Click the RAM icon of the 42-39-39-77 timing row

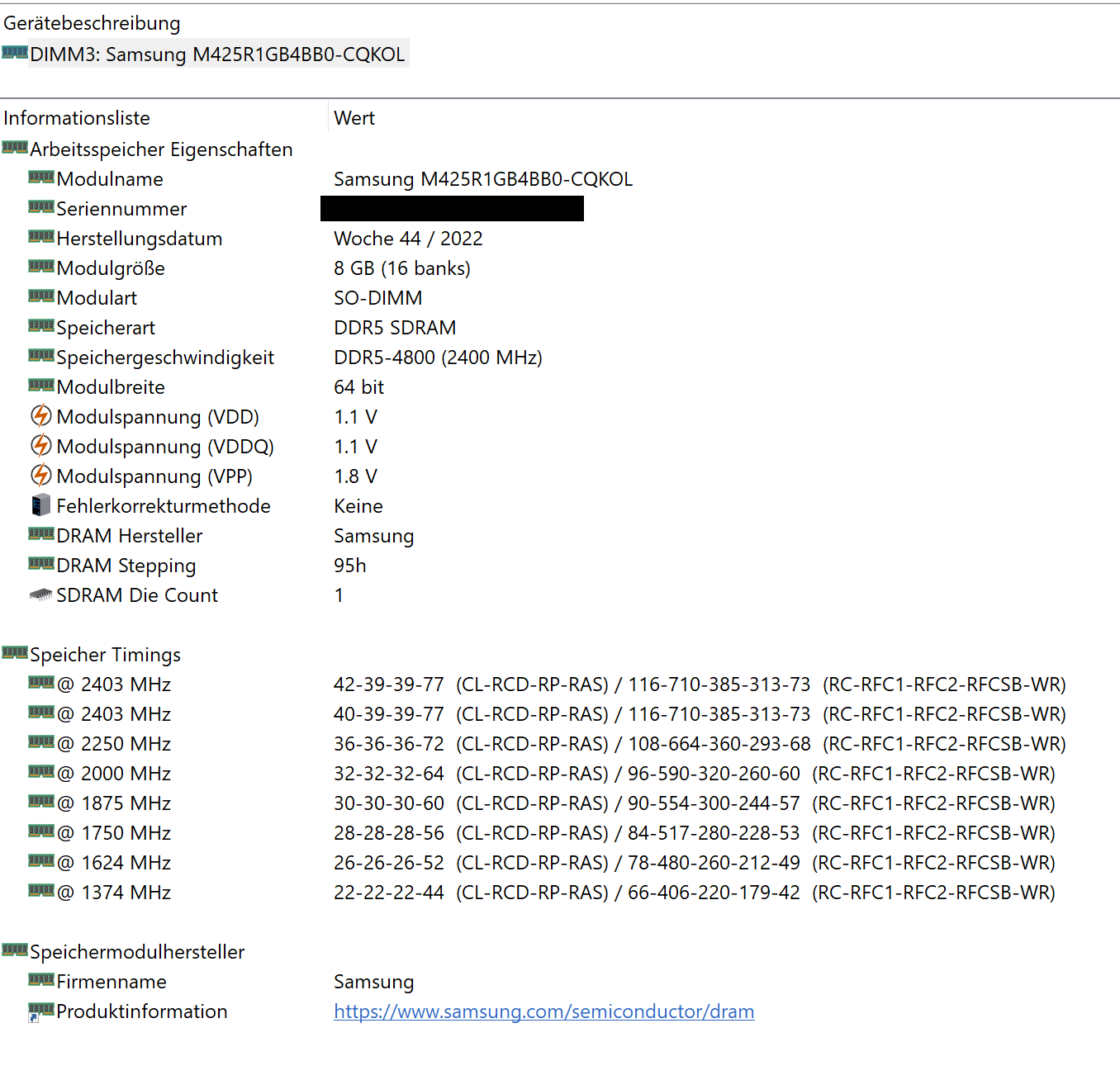point(41,683)
